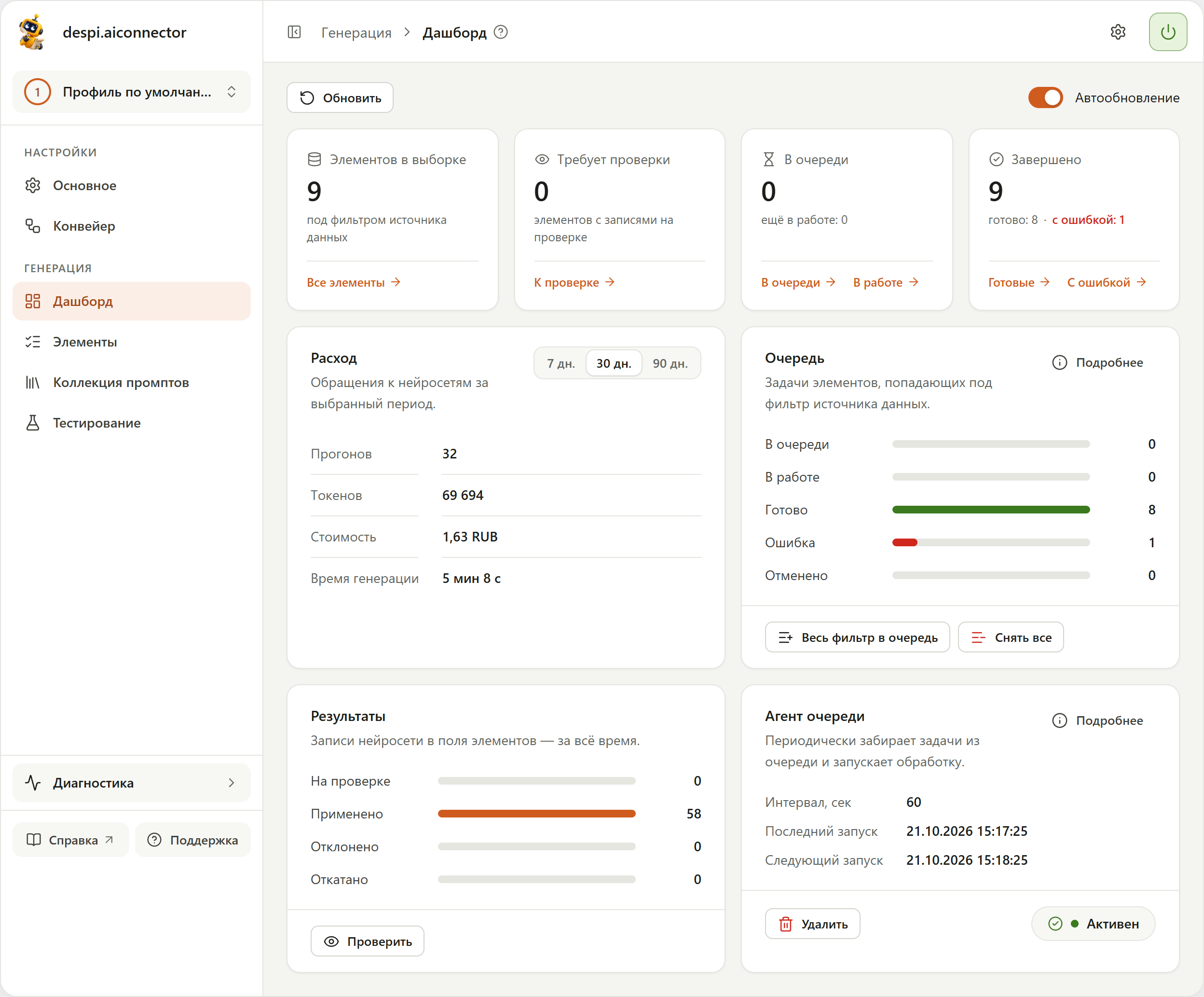
Task: Select the 90 дн. period
Action: (670, 364)
